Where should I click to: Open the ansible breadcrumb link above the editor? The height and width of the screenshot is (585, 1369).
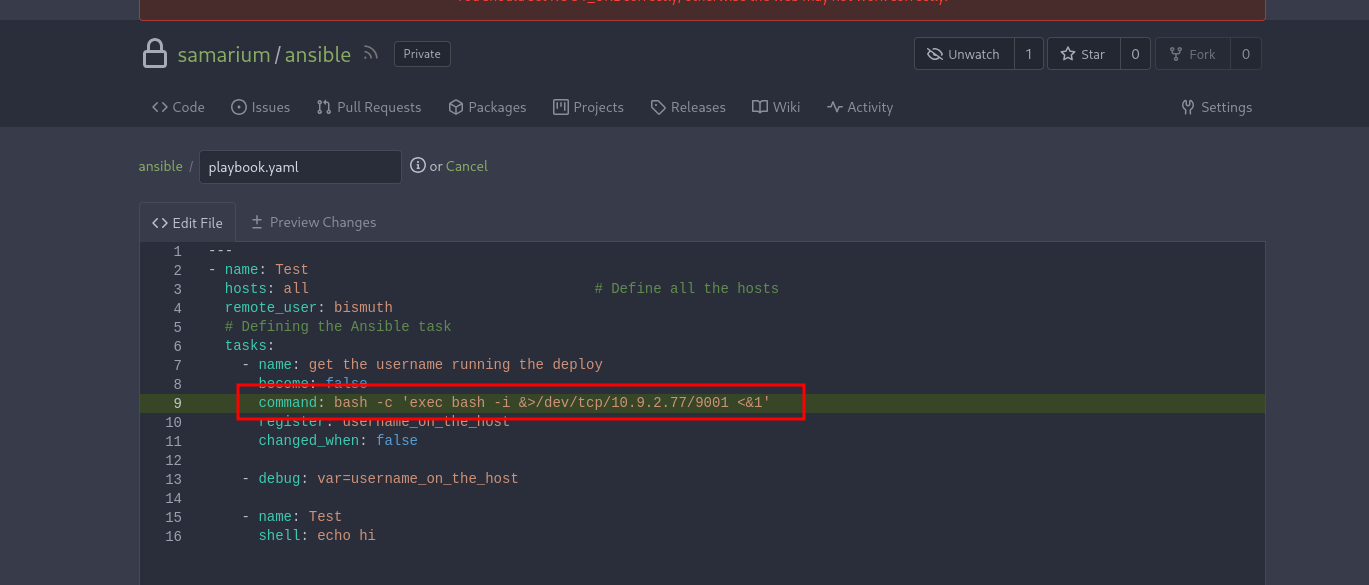point(160,165)
